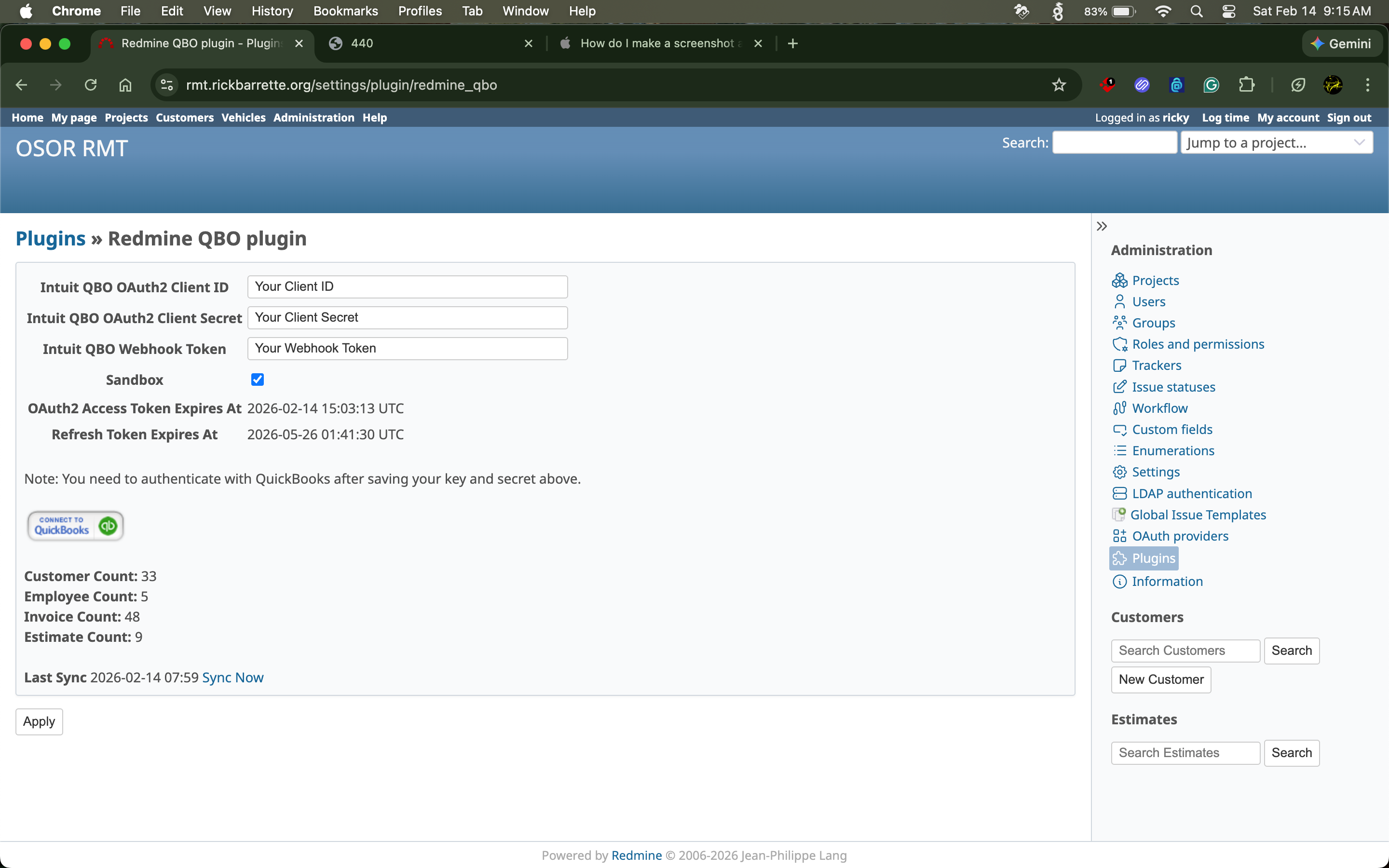
Task: Expand the Jump to a project dropdown
Action: (1277, 142)
